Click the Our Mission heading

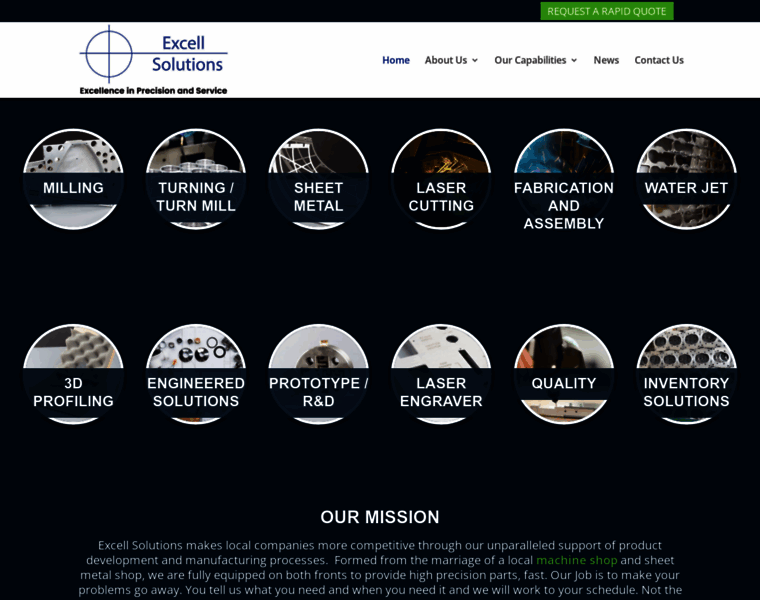point(380,517)
